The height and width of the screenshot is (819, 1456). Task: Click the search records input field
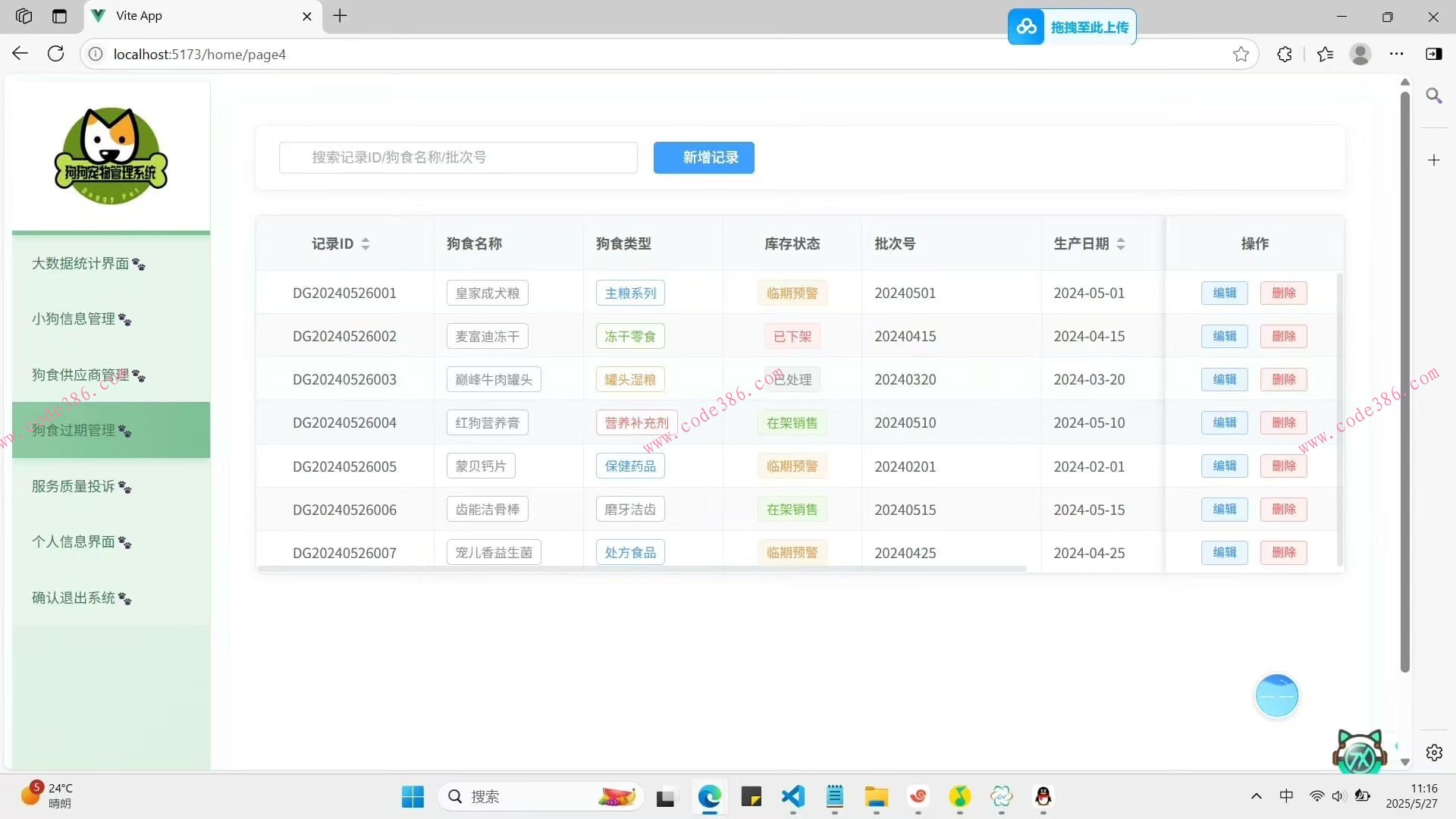pos(457,158)
